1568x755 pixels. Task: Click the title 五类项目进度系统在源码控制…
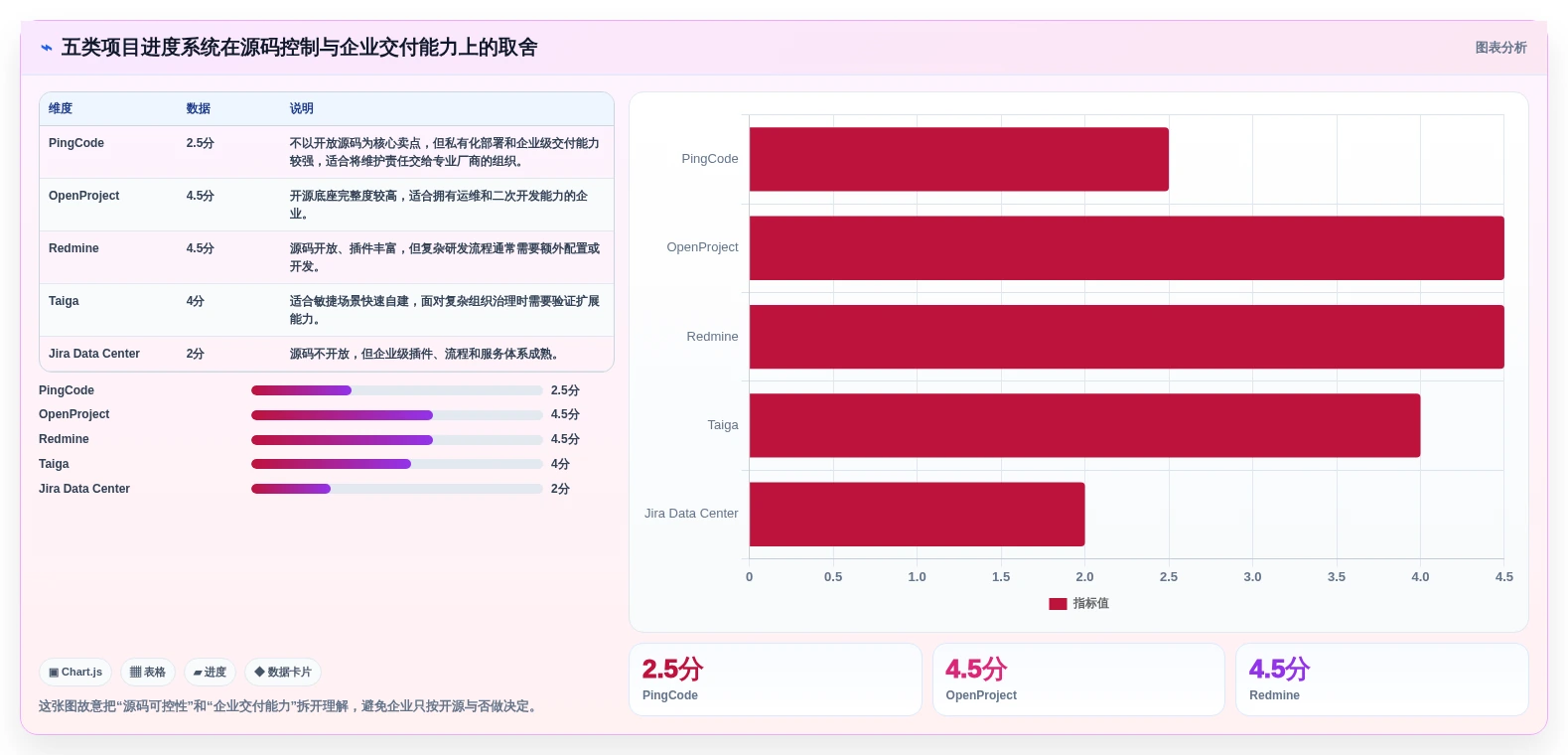click(x=300, y=48)
